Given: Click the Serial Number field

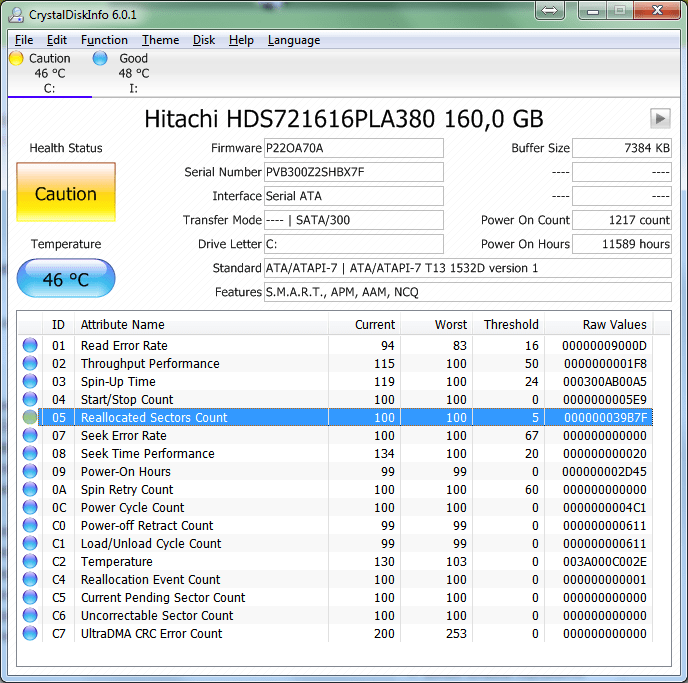Looking at the screenshot, I should click(x=354, y=172).
